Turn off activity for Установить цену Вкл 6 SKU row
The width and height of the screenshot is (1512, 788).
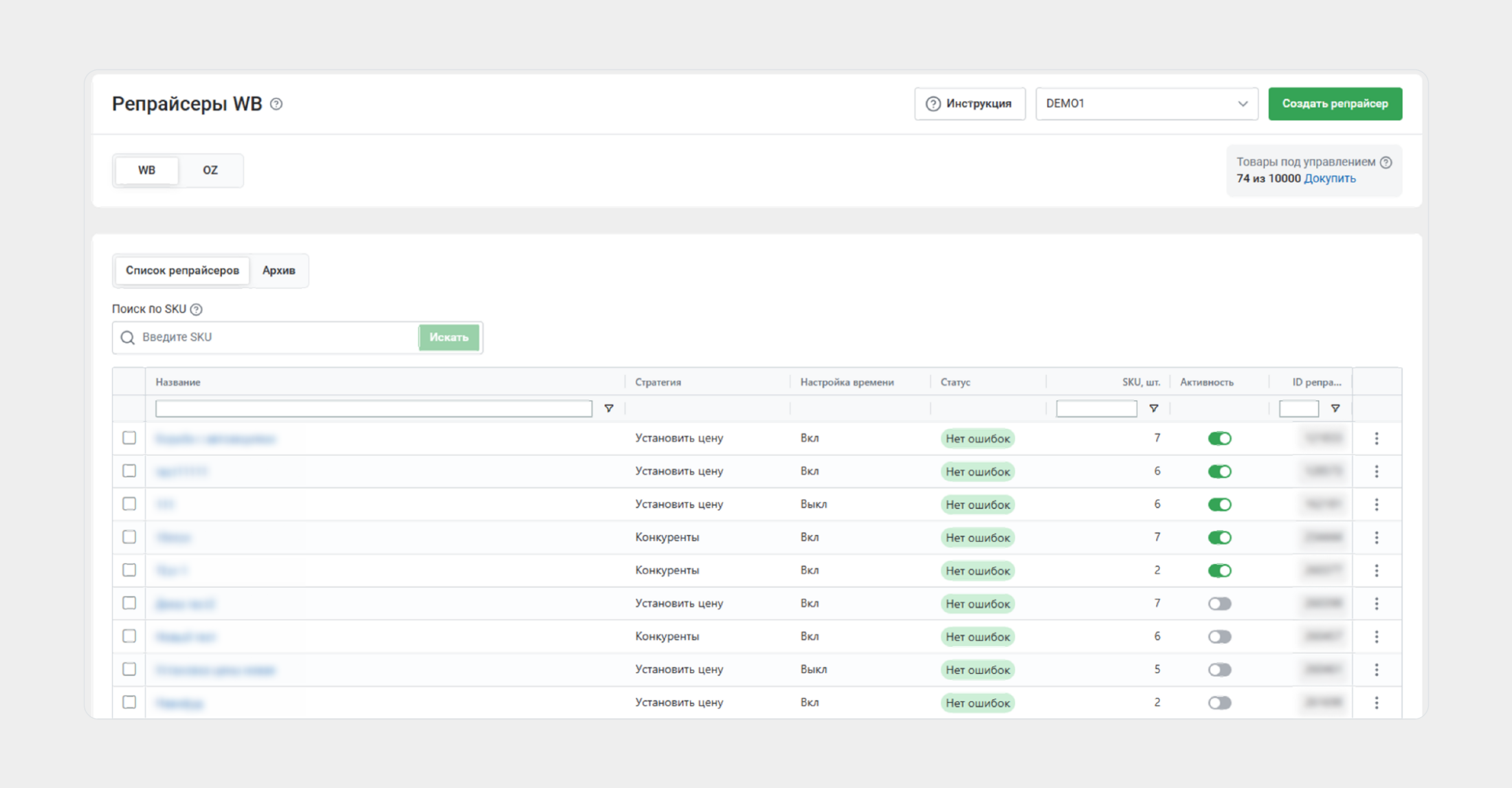pos(1220,472)
